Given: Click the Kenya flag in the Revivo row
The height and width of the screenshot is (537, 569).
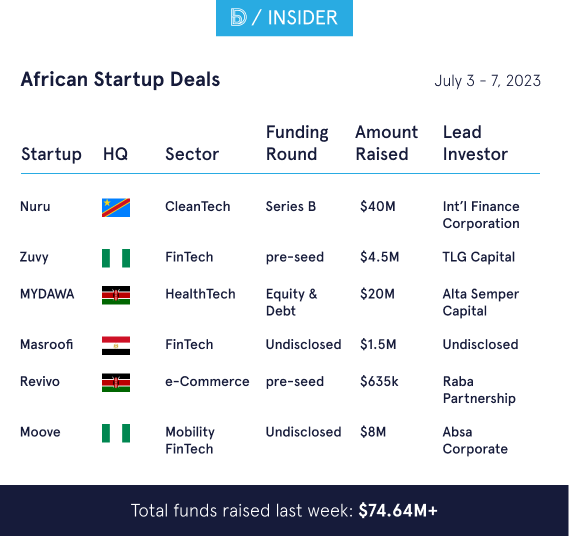Looking at the screenshot, I should pos(116,382).
